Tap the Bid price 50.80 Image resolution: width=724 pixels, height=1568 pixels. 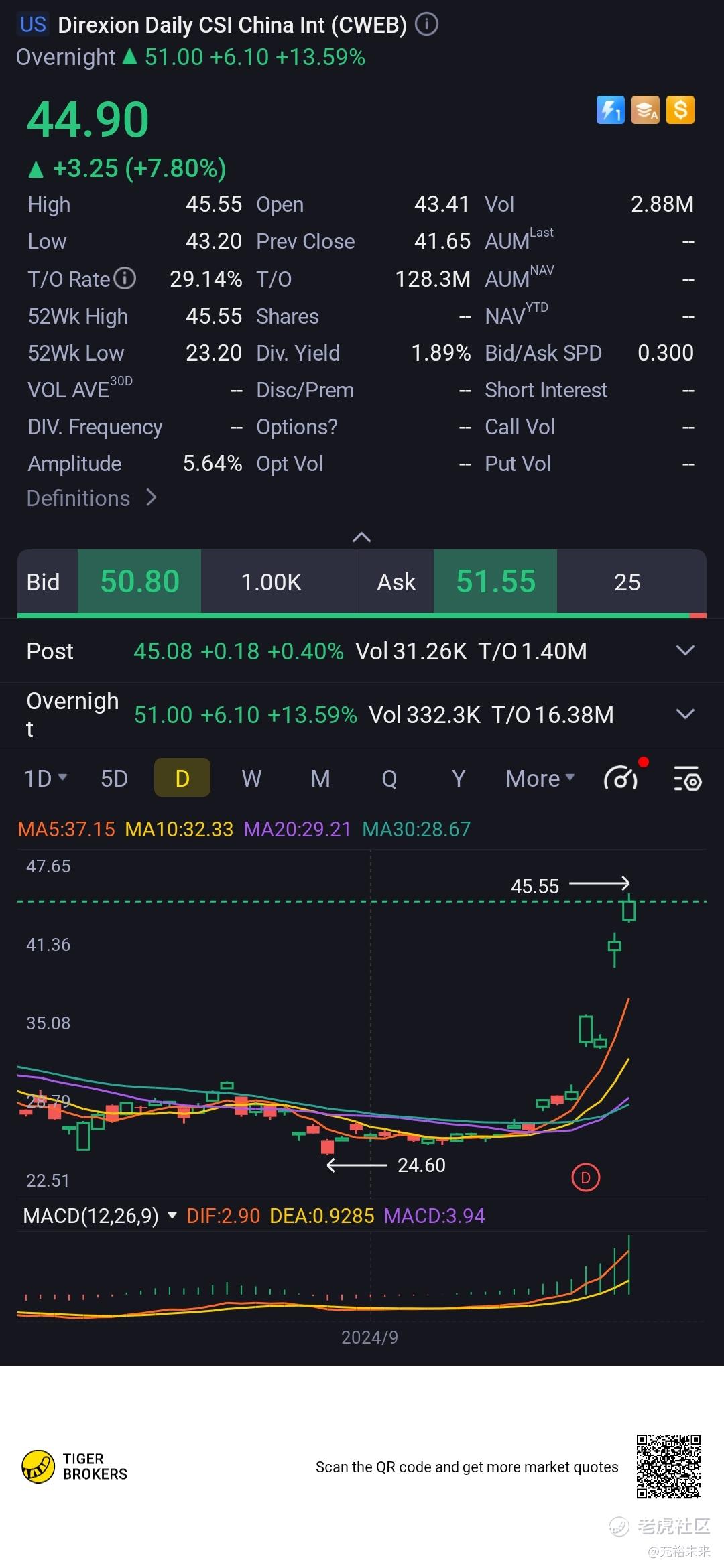139,581
